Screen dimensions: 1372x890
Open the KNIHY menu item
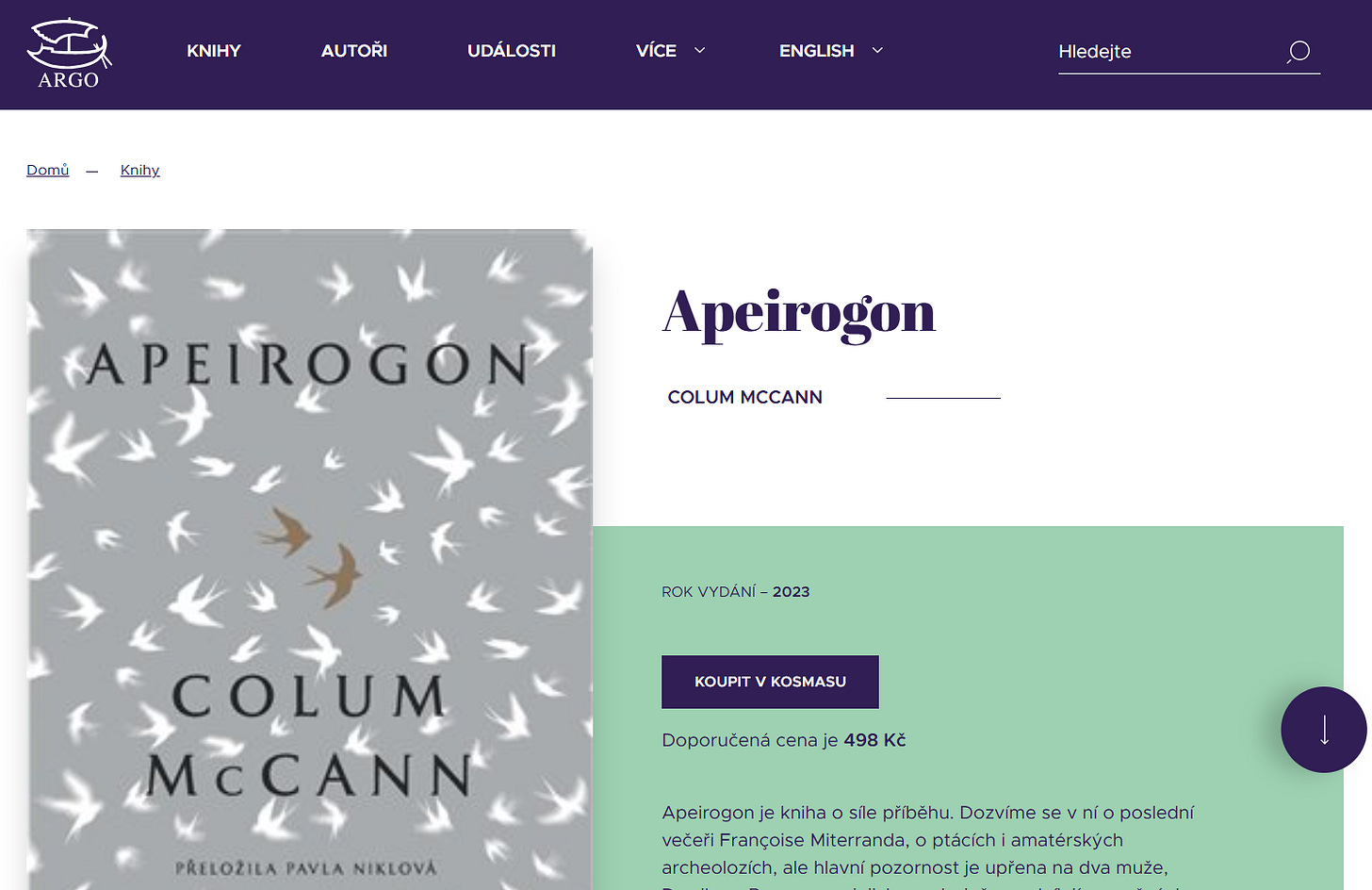(x=214, y=51)
